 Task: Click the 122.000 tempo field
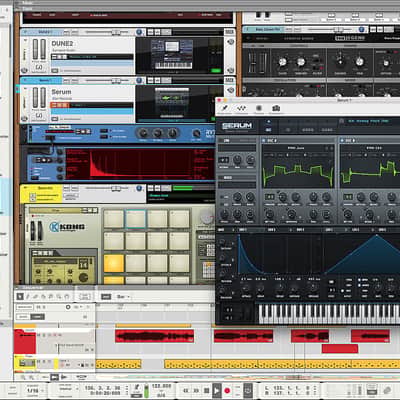161,386
